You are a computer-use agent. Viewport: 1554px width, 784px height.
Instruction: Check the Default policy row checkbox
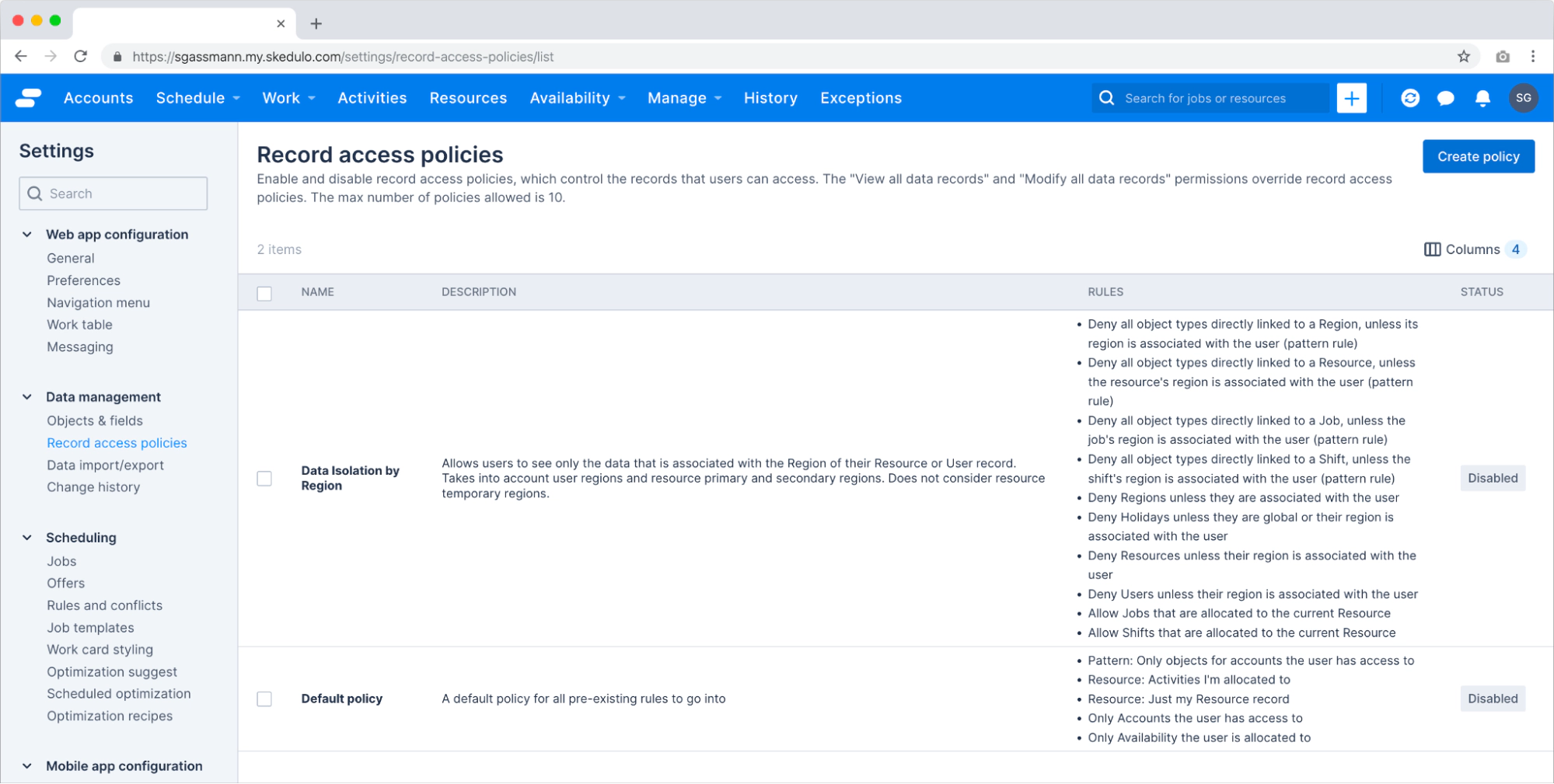tap(264, 699)
